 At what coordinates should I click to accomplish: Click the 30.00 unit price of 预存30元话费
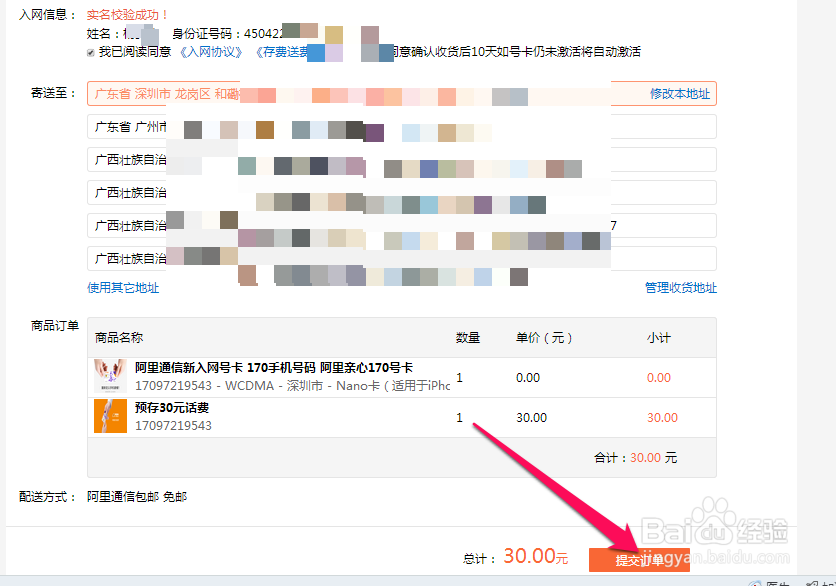coord(531,418)
